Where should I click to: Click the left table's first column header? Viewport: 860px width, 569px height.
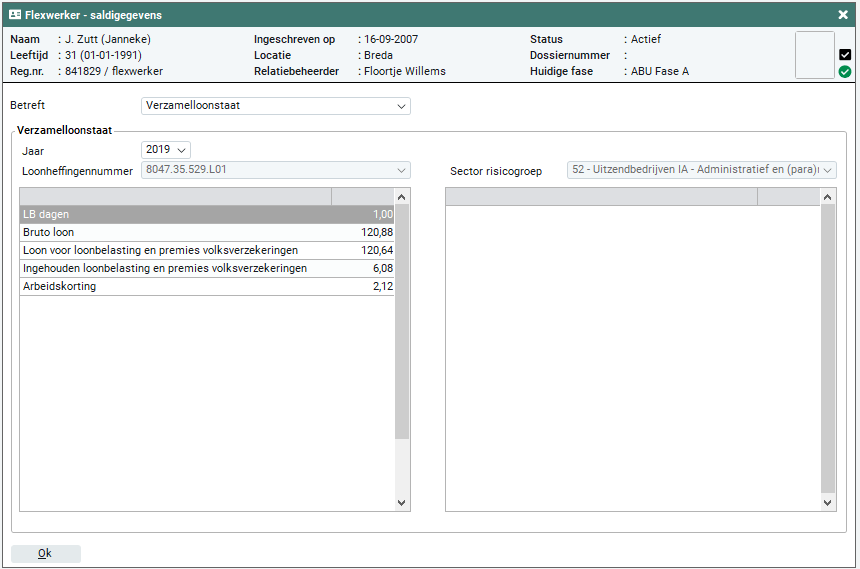(176, 197)
